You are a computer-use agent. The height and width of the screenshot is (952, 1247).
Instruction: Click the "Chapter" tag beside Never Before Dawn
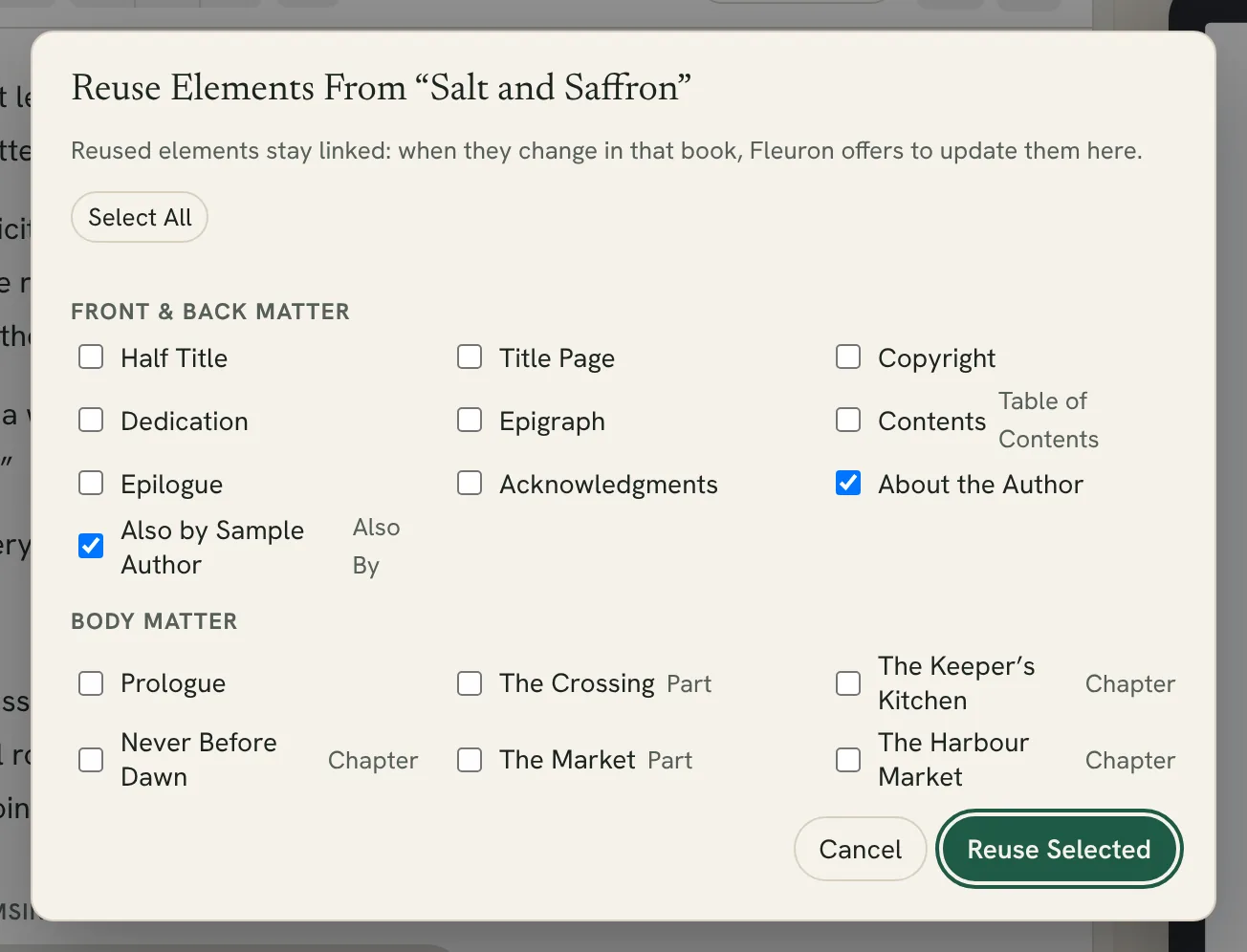373,761
